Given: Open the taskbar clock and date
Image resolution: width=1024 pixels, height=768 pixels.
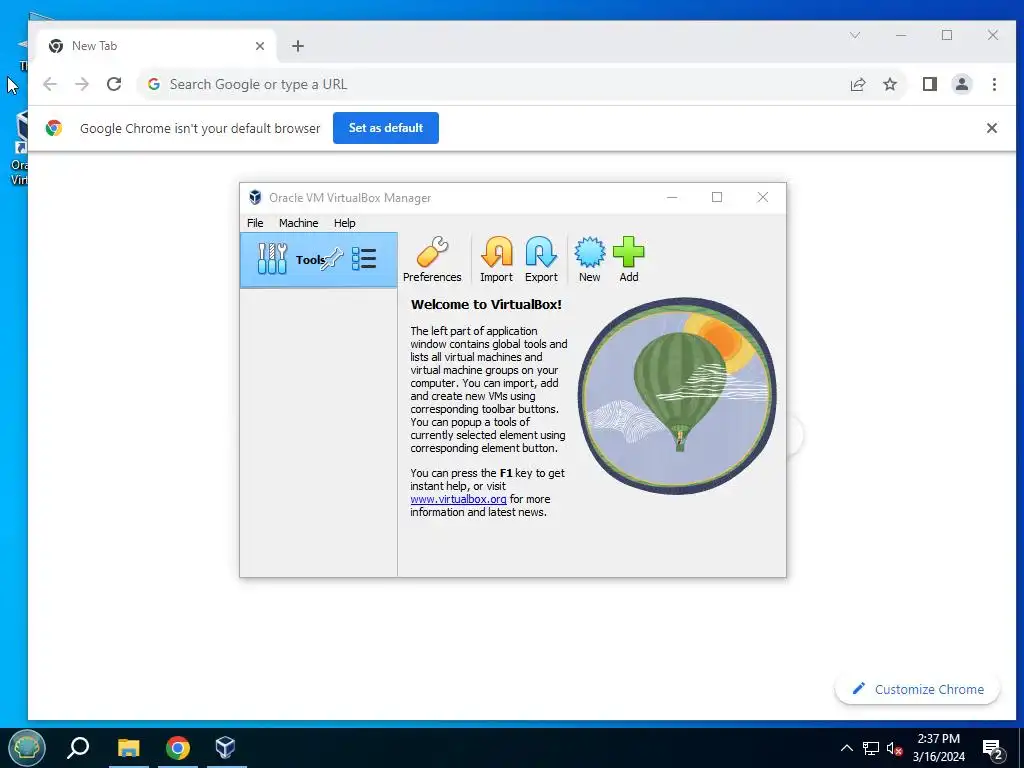Looking at the screenshot, I should 938,748.
